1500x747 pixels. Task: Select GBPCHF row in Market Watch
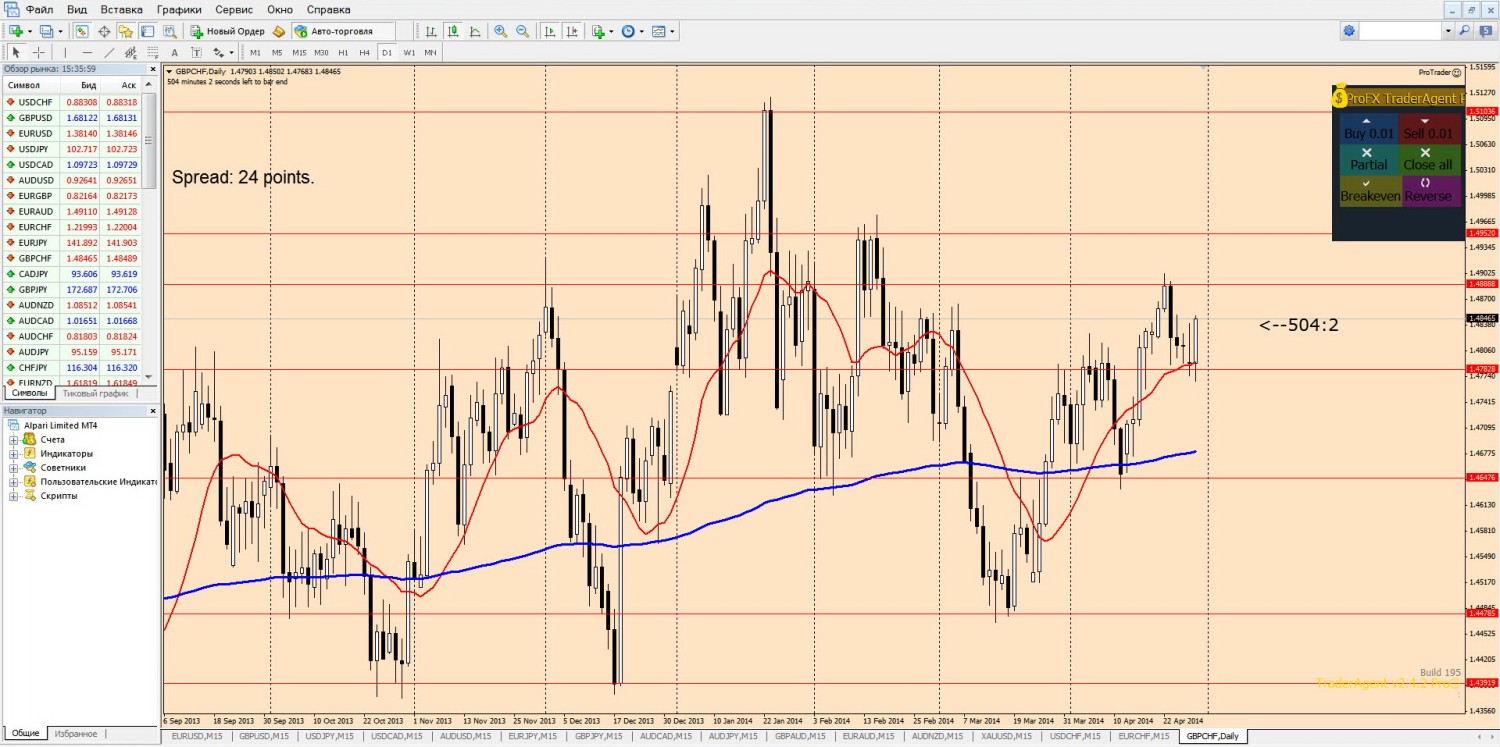click(72, 258)
